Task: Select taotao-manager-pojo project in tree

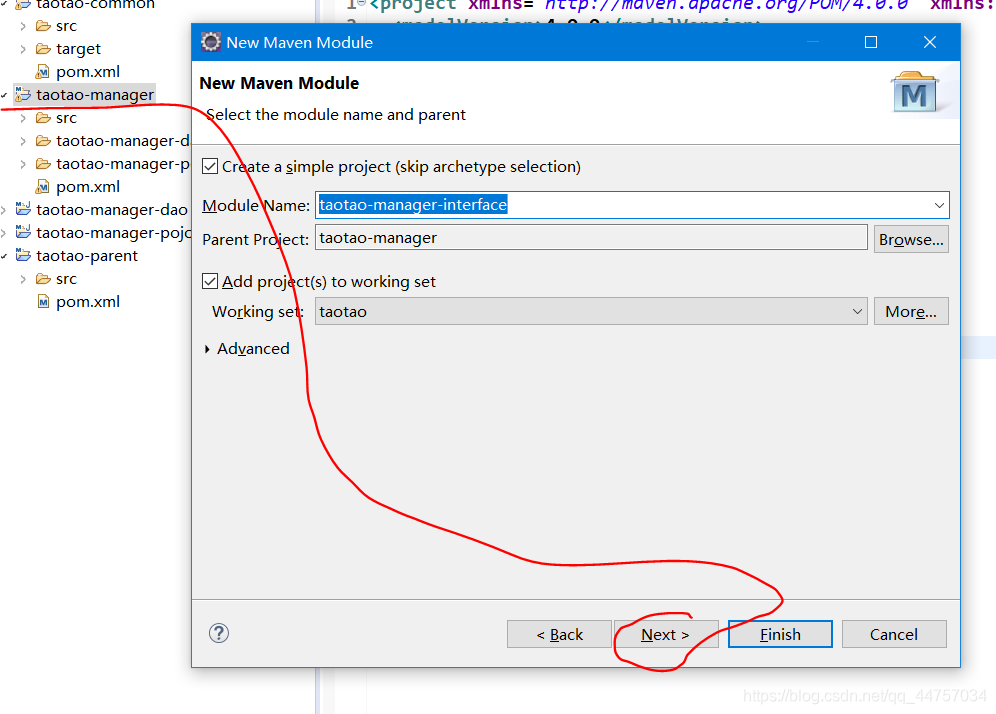Action: (x=114, y=232)
